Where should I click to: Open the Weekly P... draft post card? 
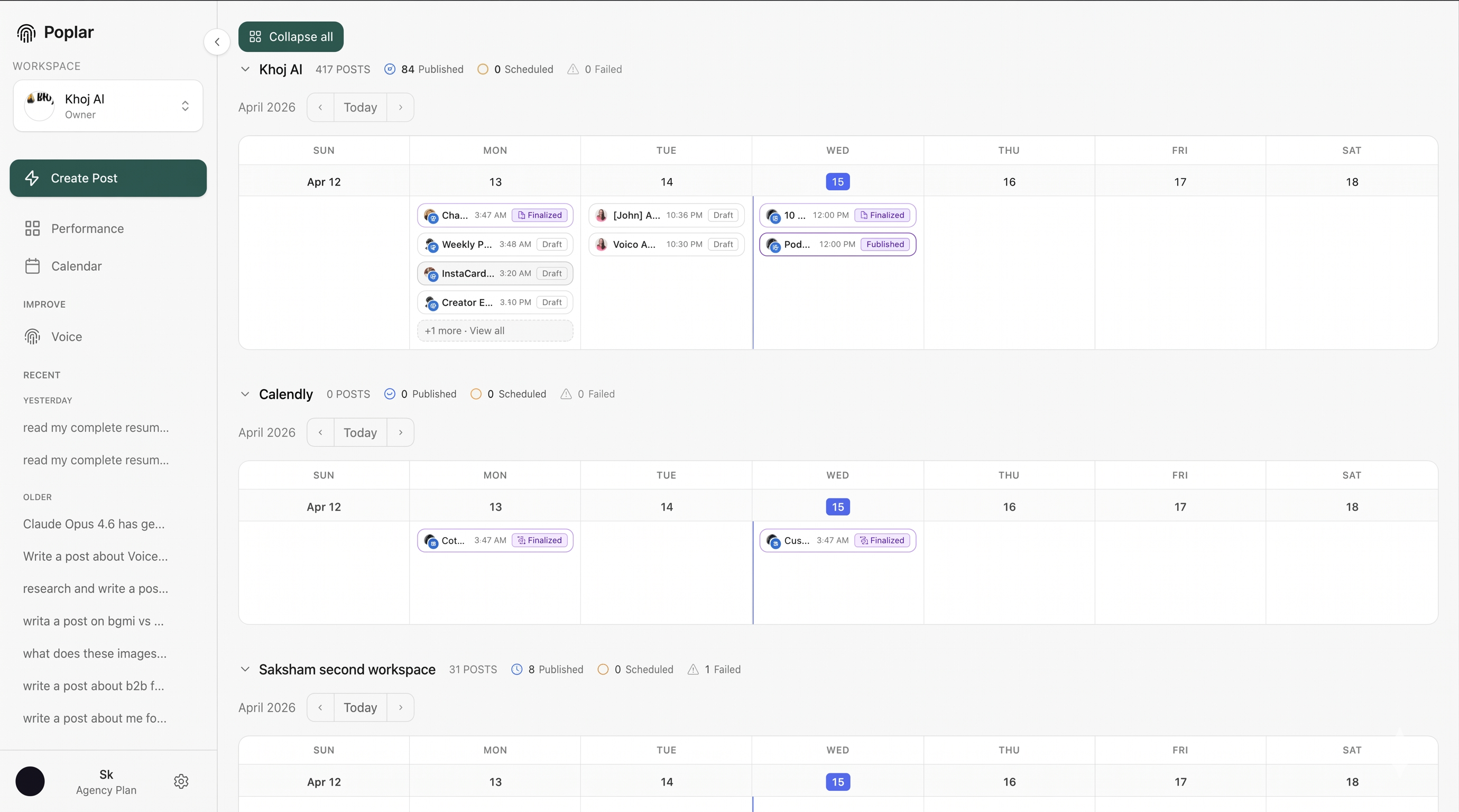tap(494, 245)
